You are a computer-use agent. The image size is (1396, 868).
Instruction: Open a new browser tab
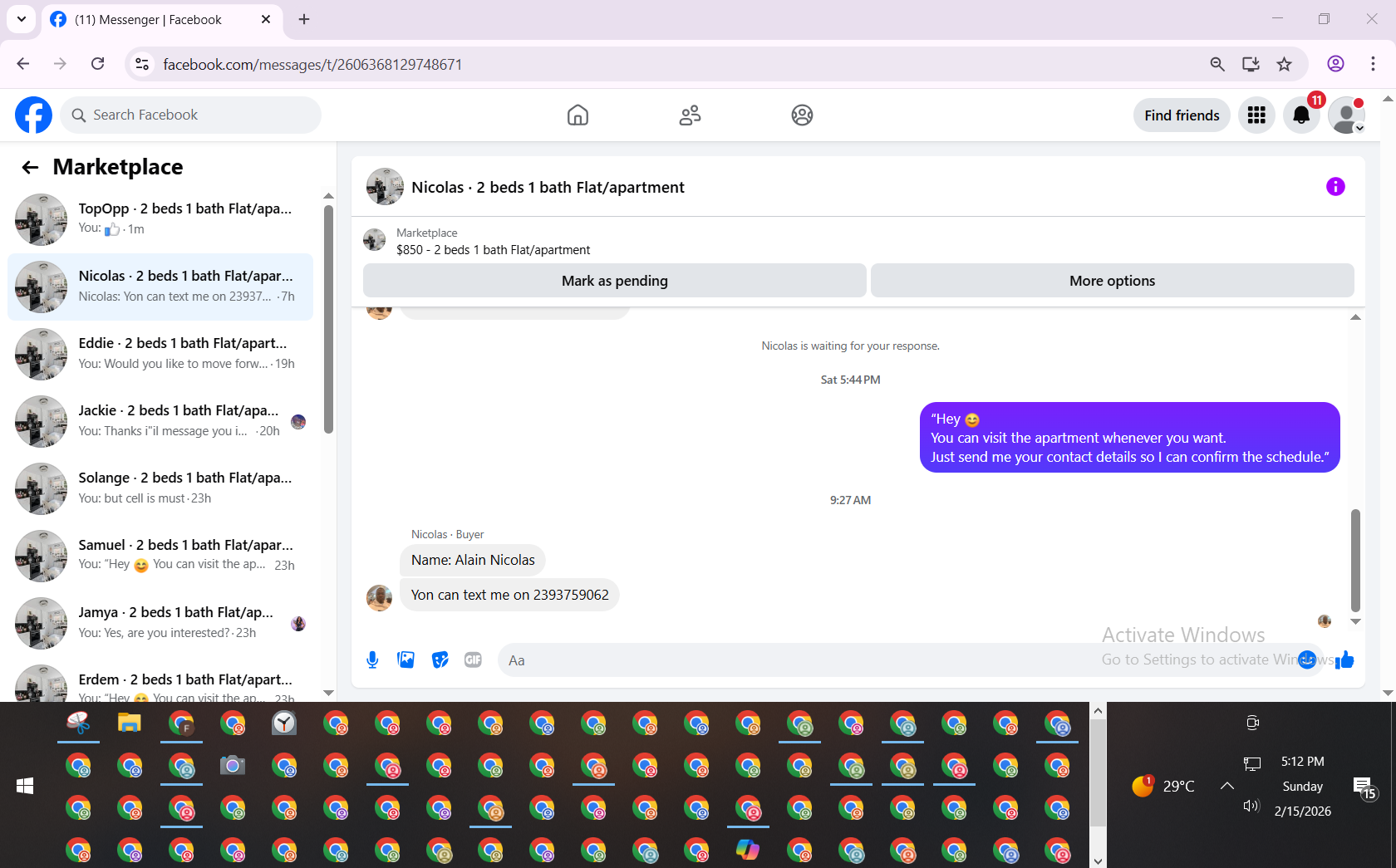click(x=304, y=19)
